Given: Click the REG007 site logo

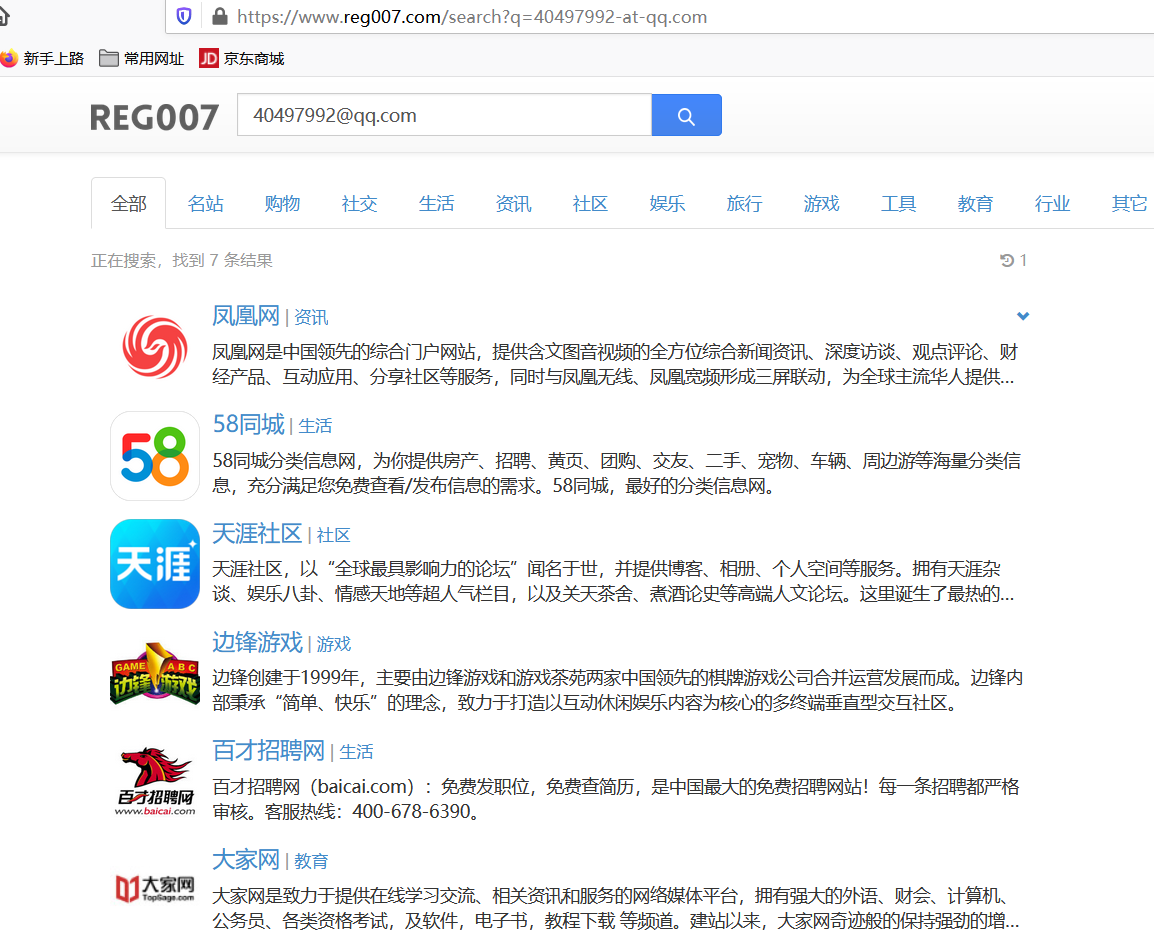Looking at the screenshot, I should point(154,117).
